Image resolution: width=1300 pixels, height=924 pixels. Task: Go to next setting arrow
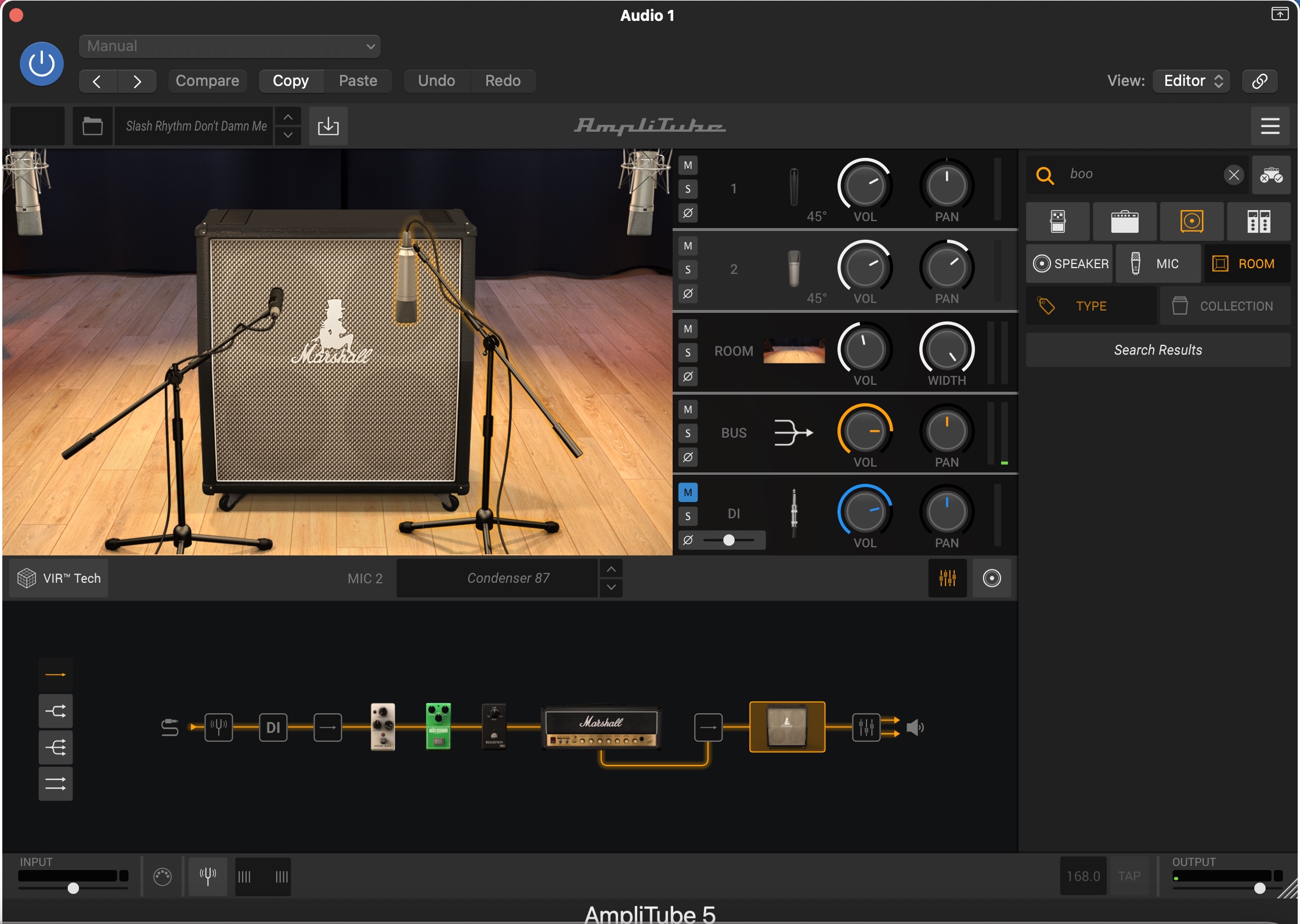tap(137, 81)
